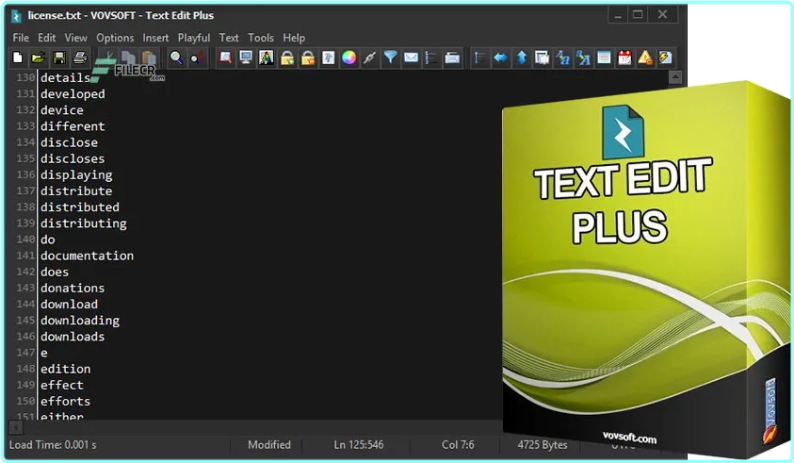The height and width of the screenshot is (463, 794).
Task: Click the vertical double-arrow icon
Action: (522, 58)
